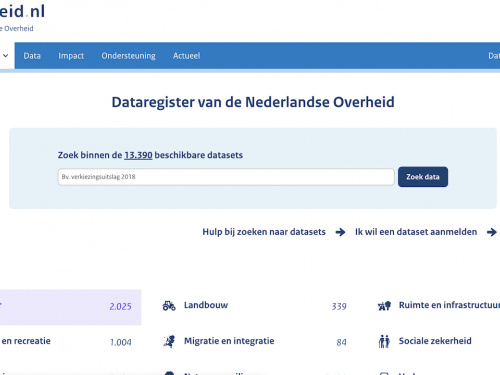
Task: Expand the chevron dropdown left of Data
Action: point(6,56)
